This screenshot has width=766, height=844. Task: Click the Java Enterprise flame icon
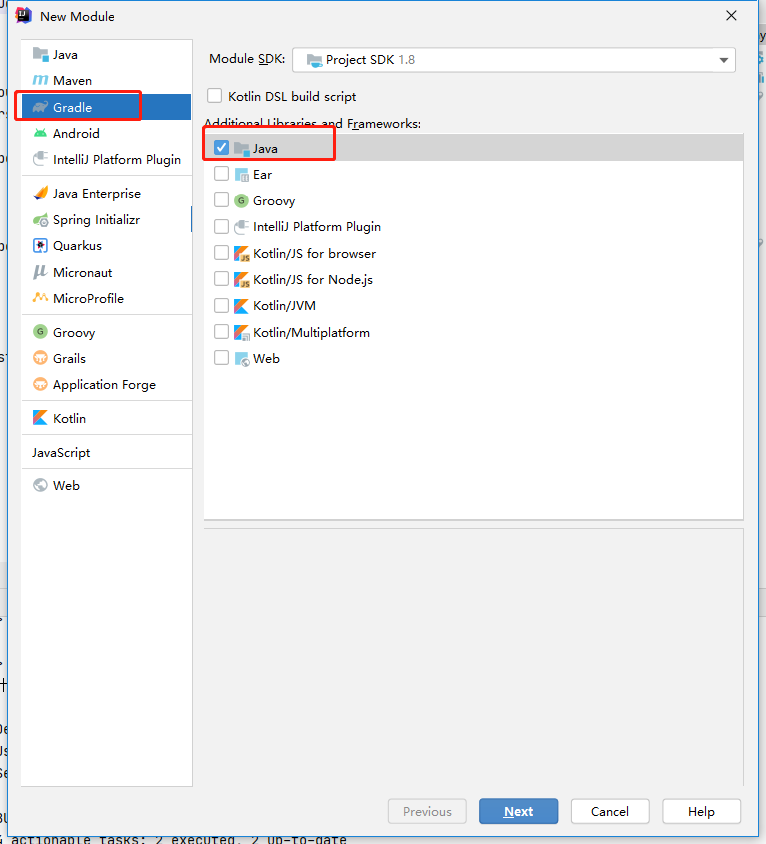tap(40, 193)
